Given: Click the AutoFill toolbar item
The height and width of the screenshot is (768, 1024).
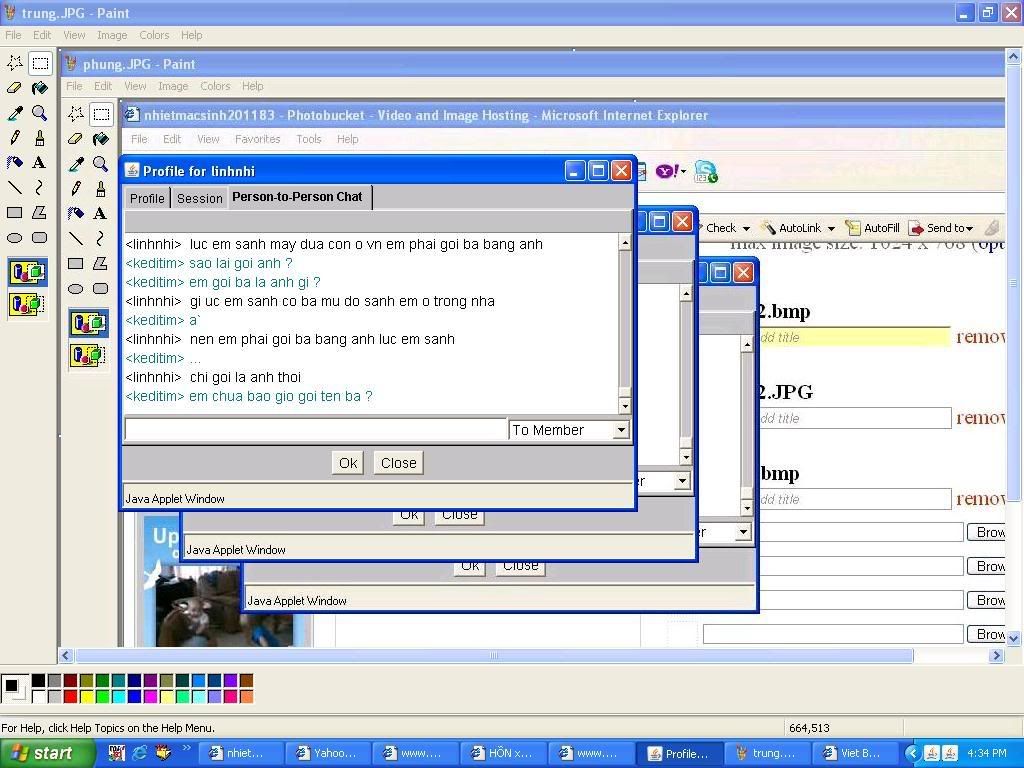Looking at the screenshot, I should (872, 228).
